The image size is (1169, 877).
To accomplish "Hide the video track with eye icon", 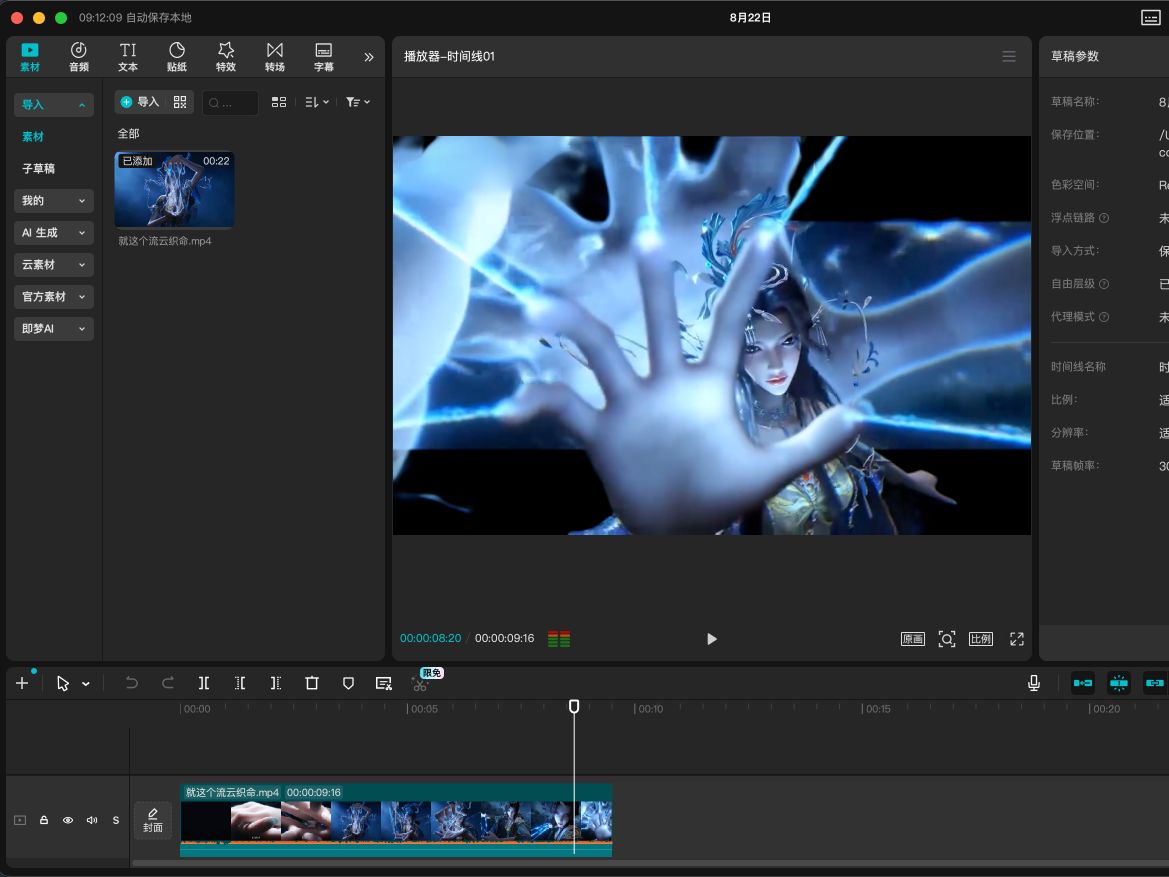I will click(x=68, y=820).
